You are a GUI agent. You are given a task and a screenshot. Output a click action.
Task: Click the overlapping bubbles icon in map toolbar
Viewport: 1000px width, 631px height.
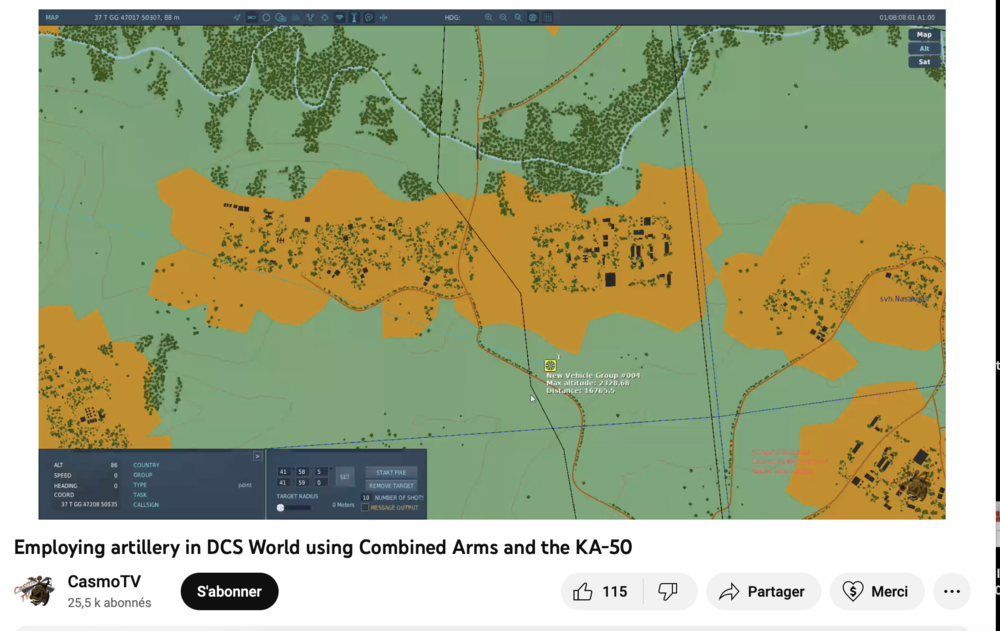[281, 17]
